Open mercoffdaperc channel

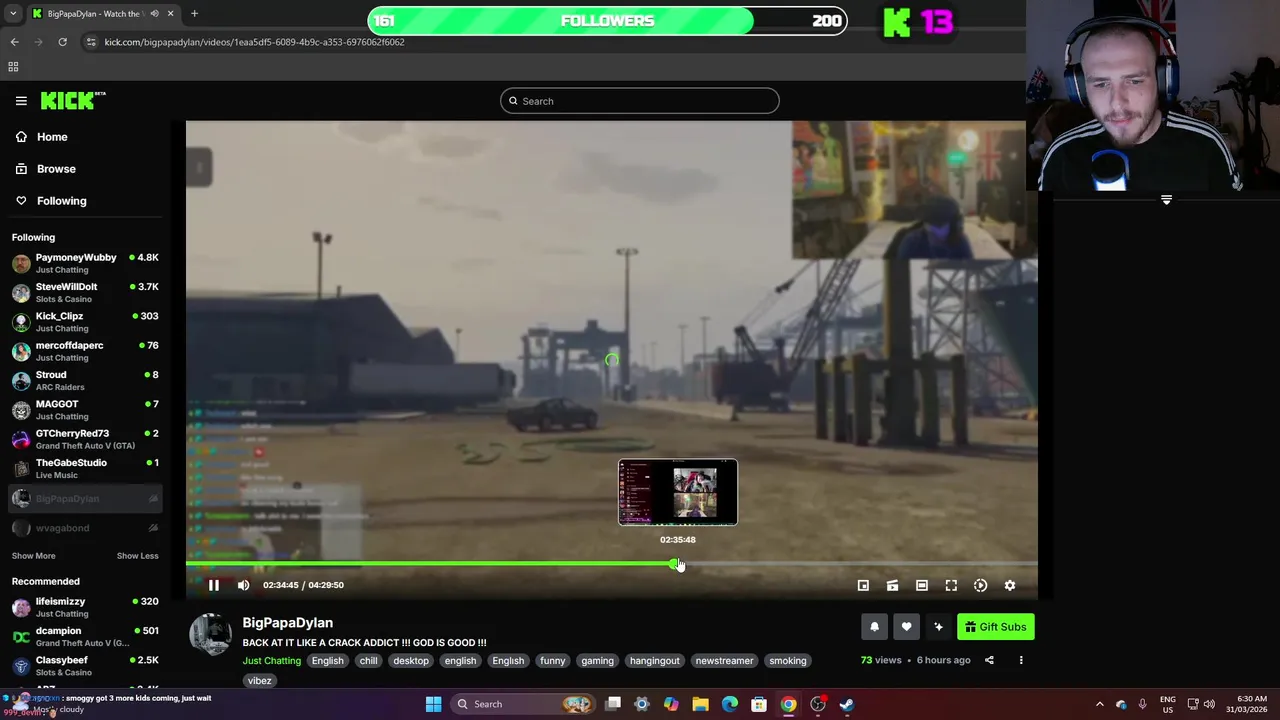[85, 351]
